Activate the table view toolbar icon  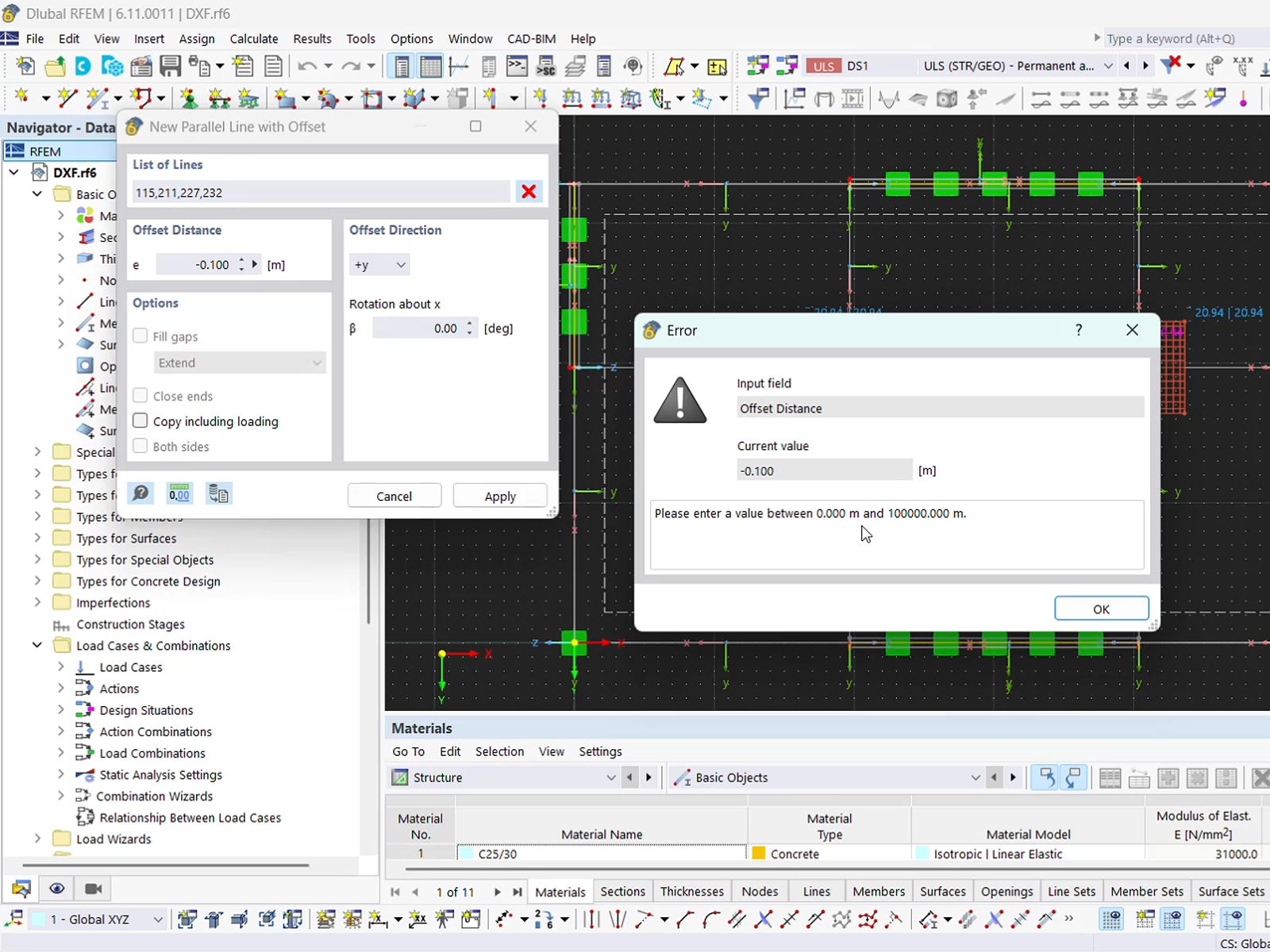click(x=431, y=66)
